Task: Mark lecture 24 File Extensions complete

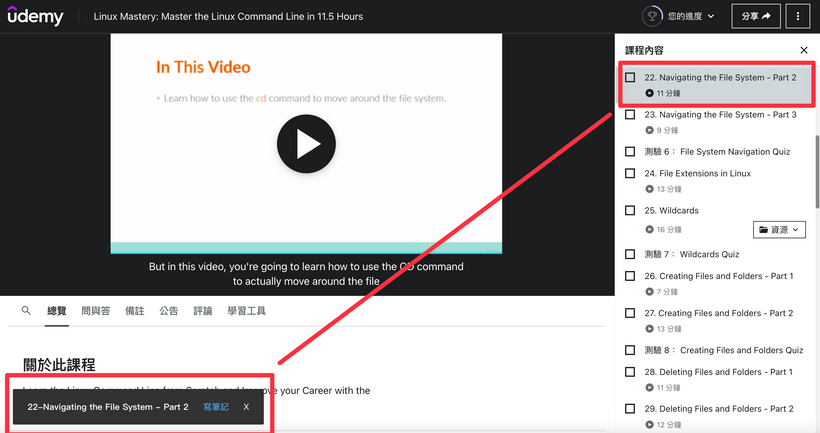Action: click(x=630, y=173)
